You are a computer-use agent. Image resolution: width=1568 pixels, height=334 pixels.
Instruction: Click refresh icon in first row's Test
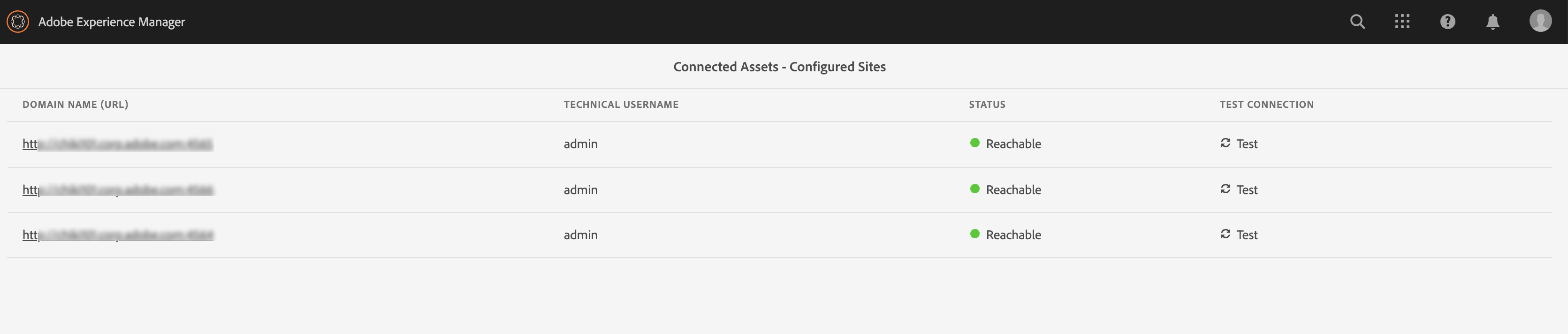[x=1225, y=143]
